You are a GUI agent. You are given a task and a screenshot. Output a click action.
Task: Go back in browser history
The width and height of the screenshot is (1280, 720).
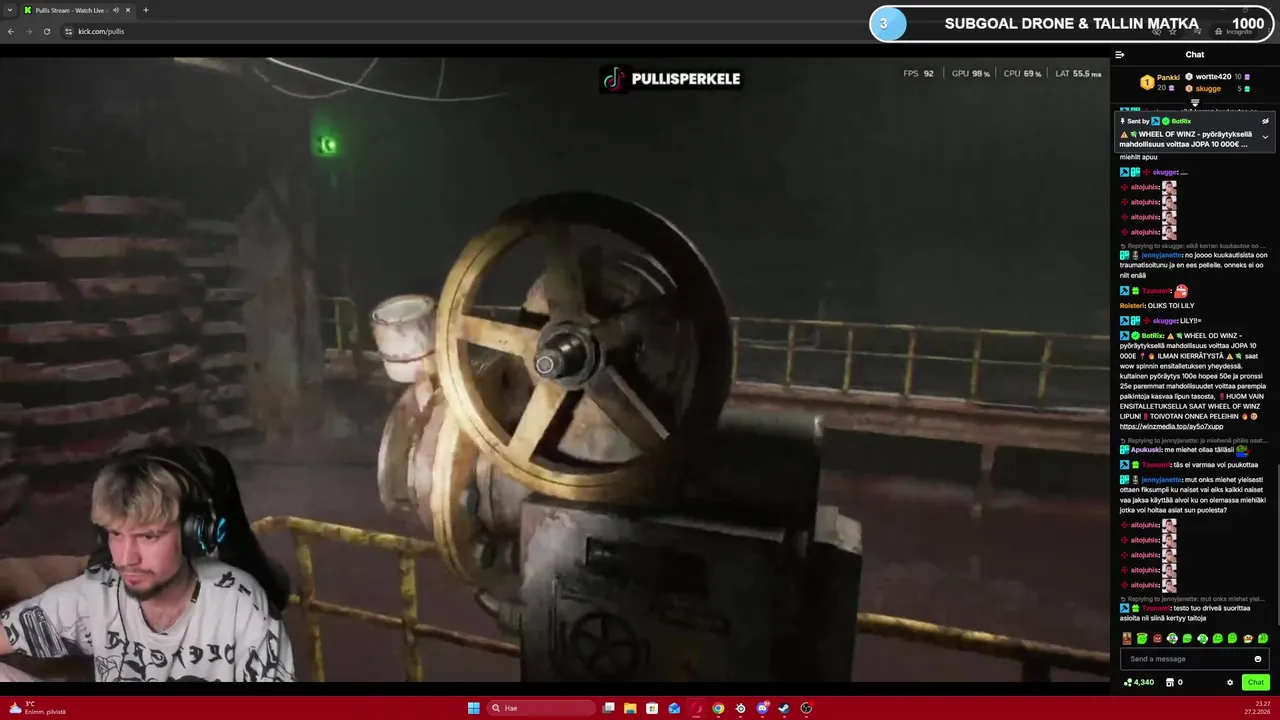[11, 32]
